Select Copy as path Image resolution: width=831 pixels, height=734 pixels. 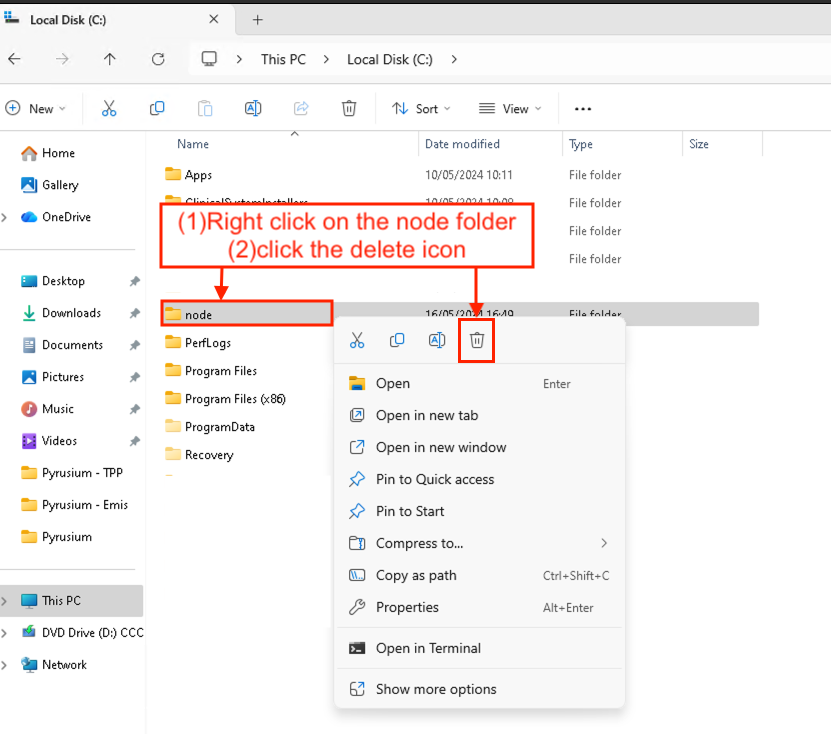[x=480, y=576]
